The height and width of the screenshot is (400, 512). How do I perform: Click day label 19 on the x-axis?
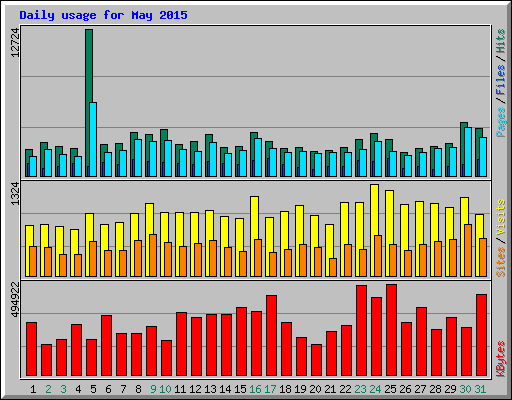coord(300,389)
